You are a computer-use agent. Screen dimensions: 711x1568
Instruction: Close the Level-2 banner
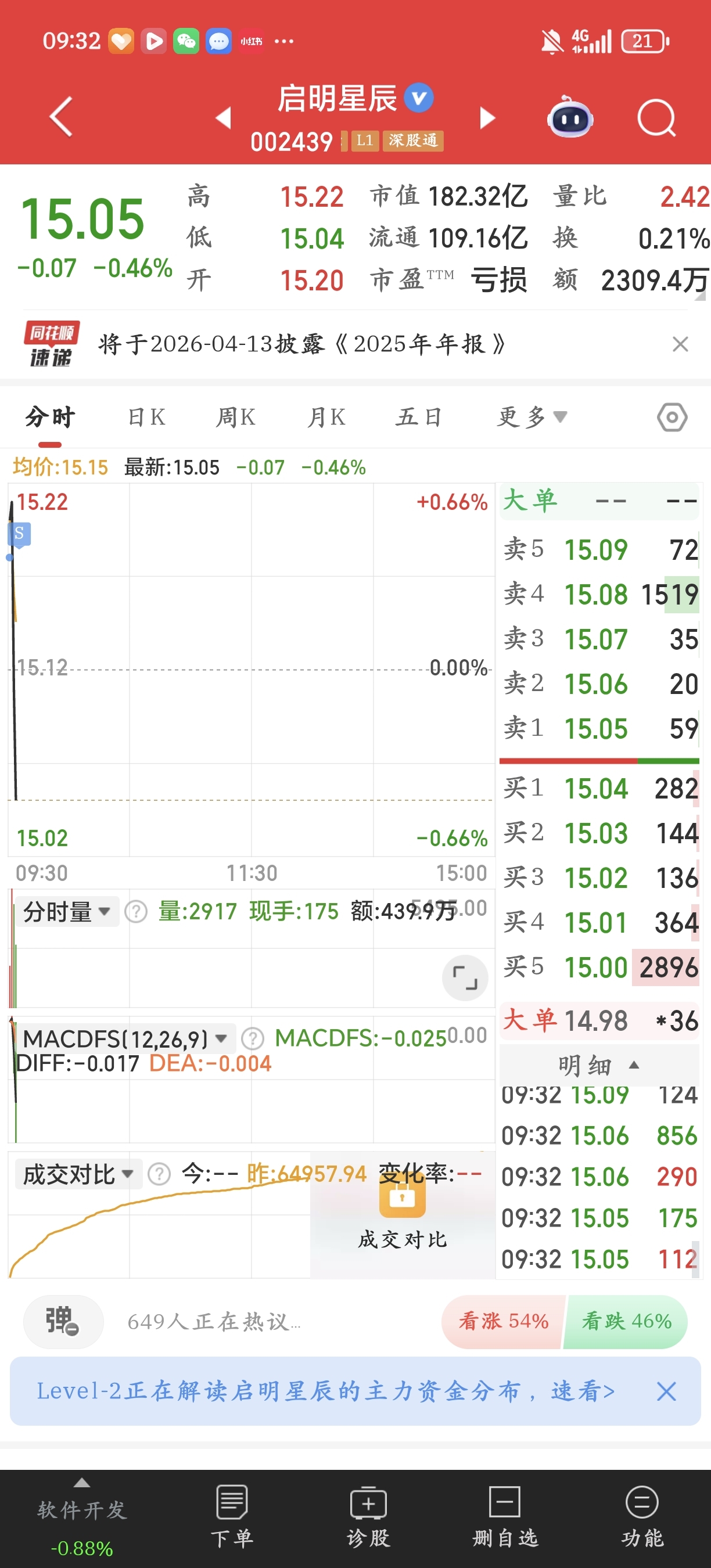(x=667, y=1391)
